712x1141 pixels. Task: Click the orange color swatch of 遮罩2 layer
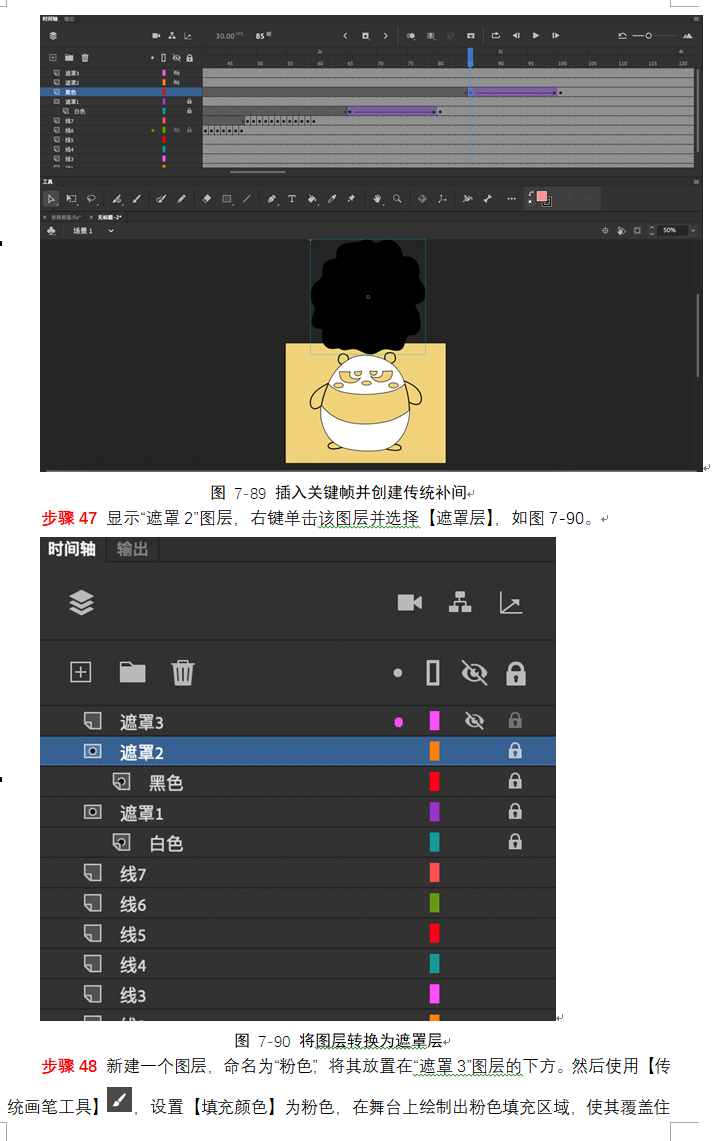coord(435,751)
